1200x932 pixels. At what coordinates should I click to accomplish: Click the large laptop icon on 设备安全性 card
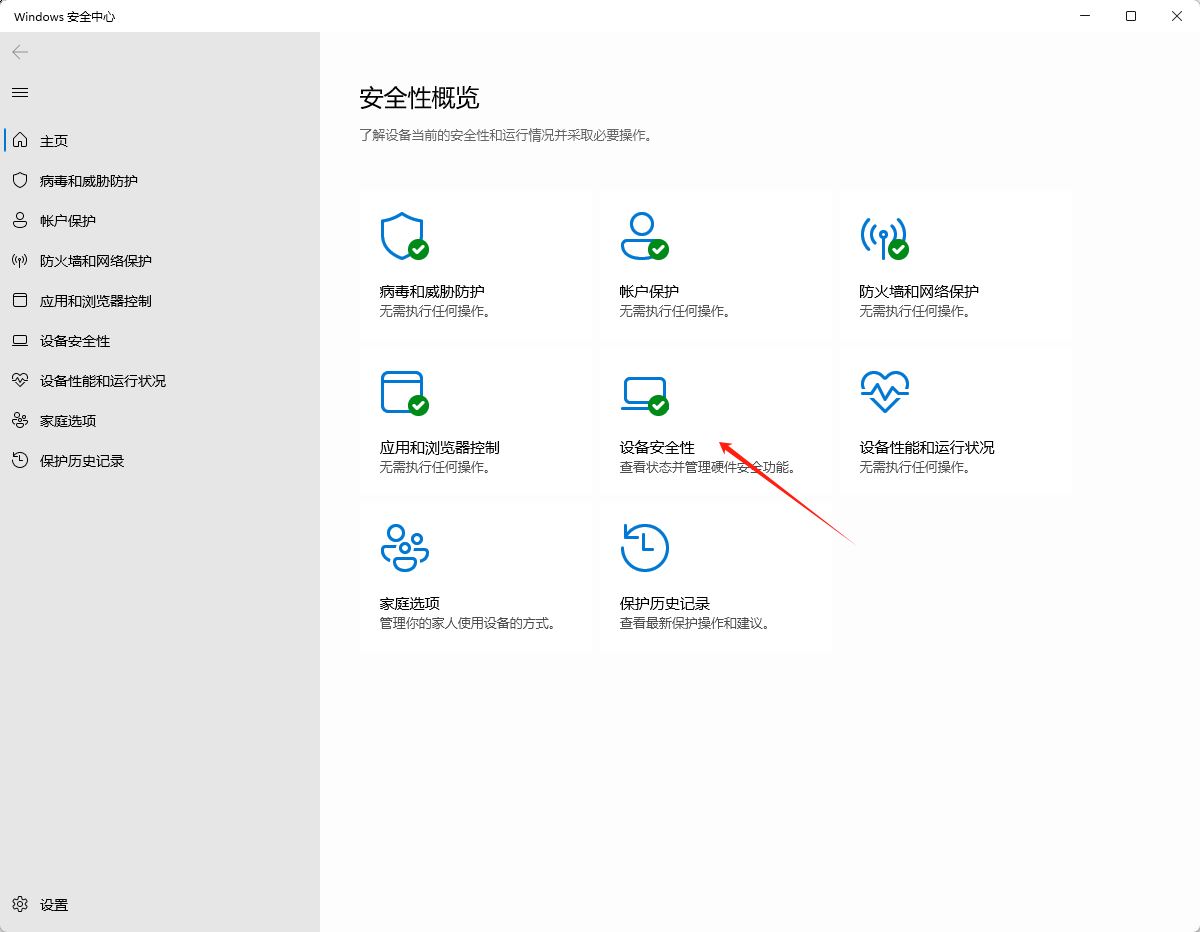644,395
